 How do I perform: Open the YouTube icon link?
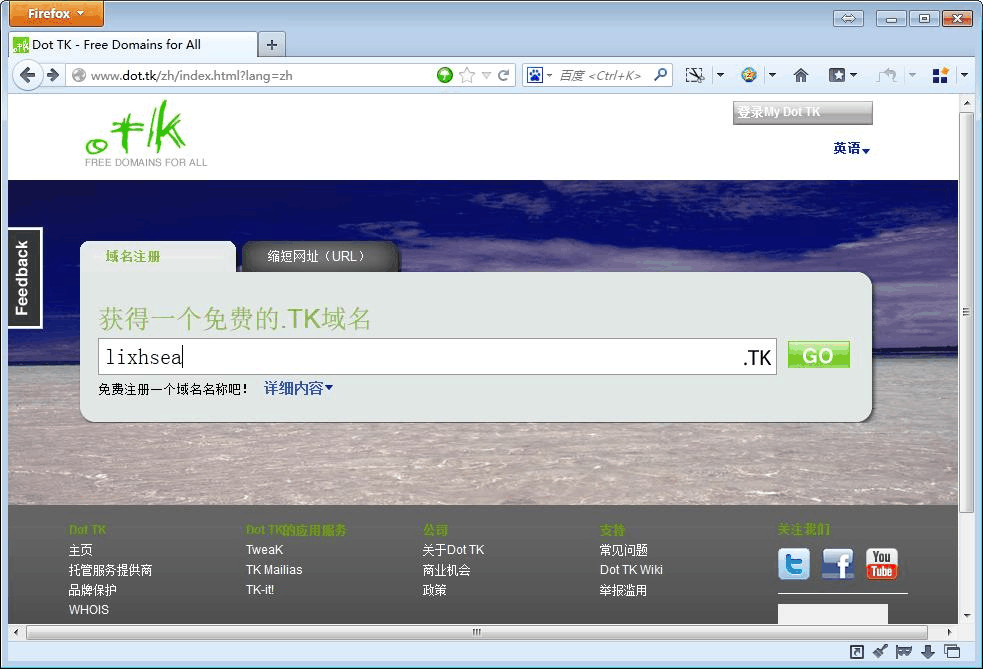click(x=881, y=564)
